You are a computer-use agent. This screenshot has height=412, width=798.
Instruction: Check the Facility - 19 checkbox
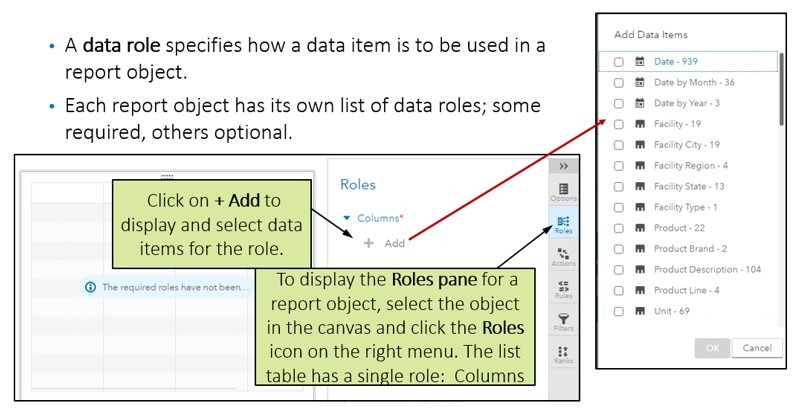(618, 125)
